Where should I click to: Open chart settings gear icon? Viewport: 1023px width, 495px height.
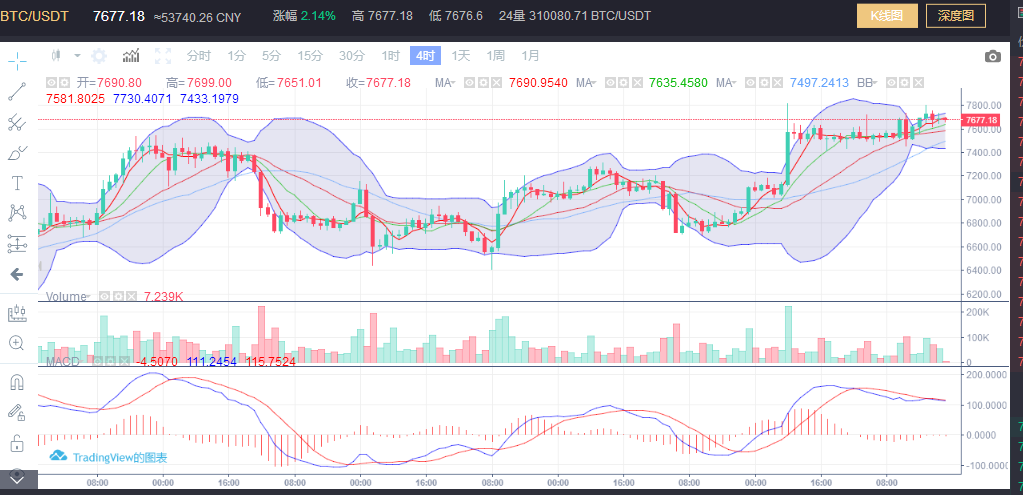[x=99, y=56]
